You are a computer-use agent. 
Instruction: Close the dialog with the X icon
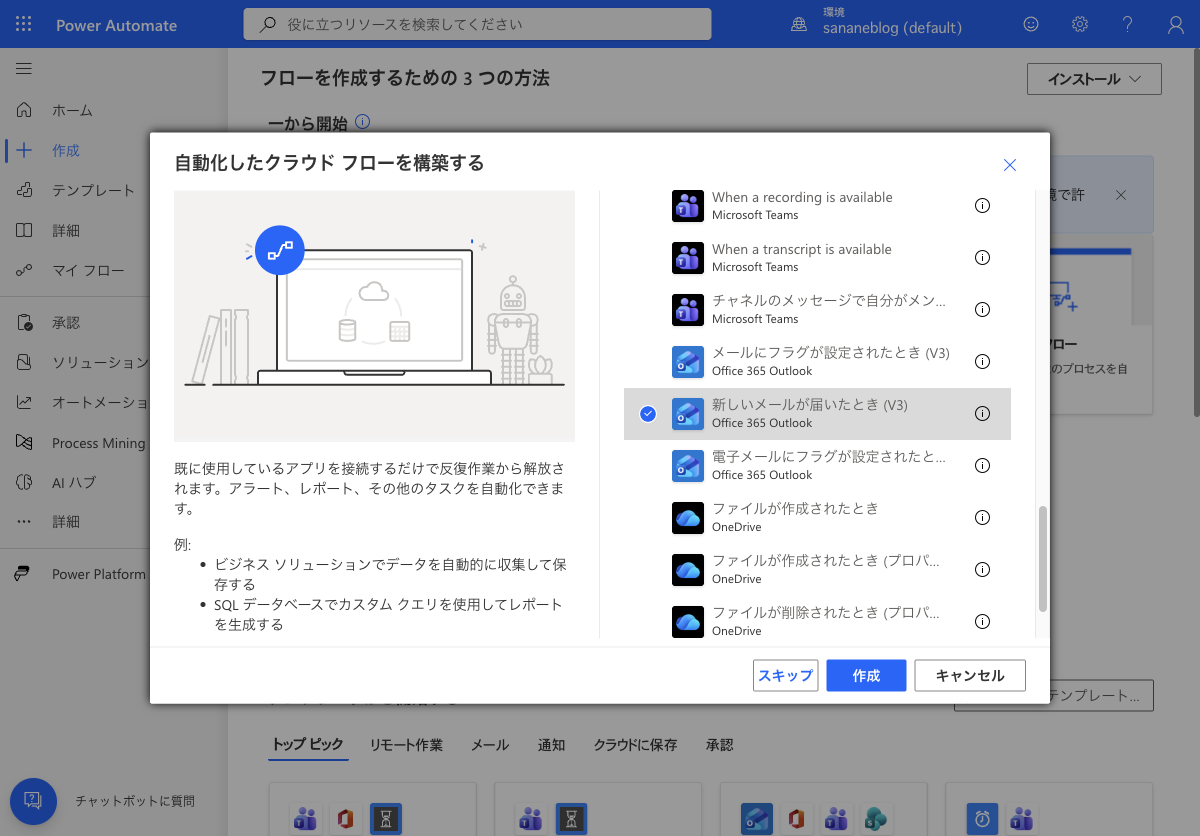click(1010, 165)
